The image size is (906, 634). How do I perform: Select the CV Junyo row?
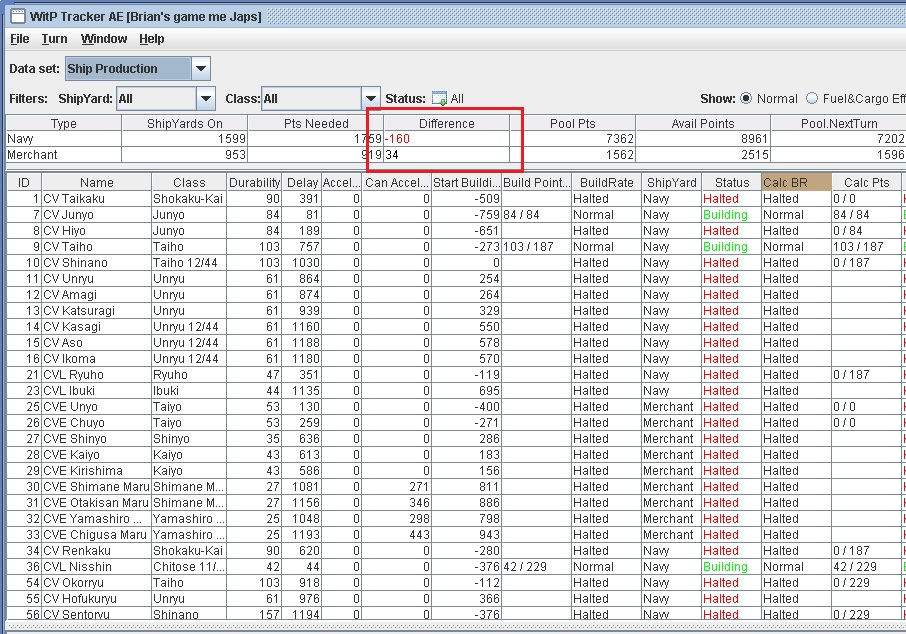pos(456,215)
